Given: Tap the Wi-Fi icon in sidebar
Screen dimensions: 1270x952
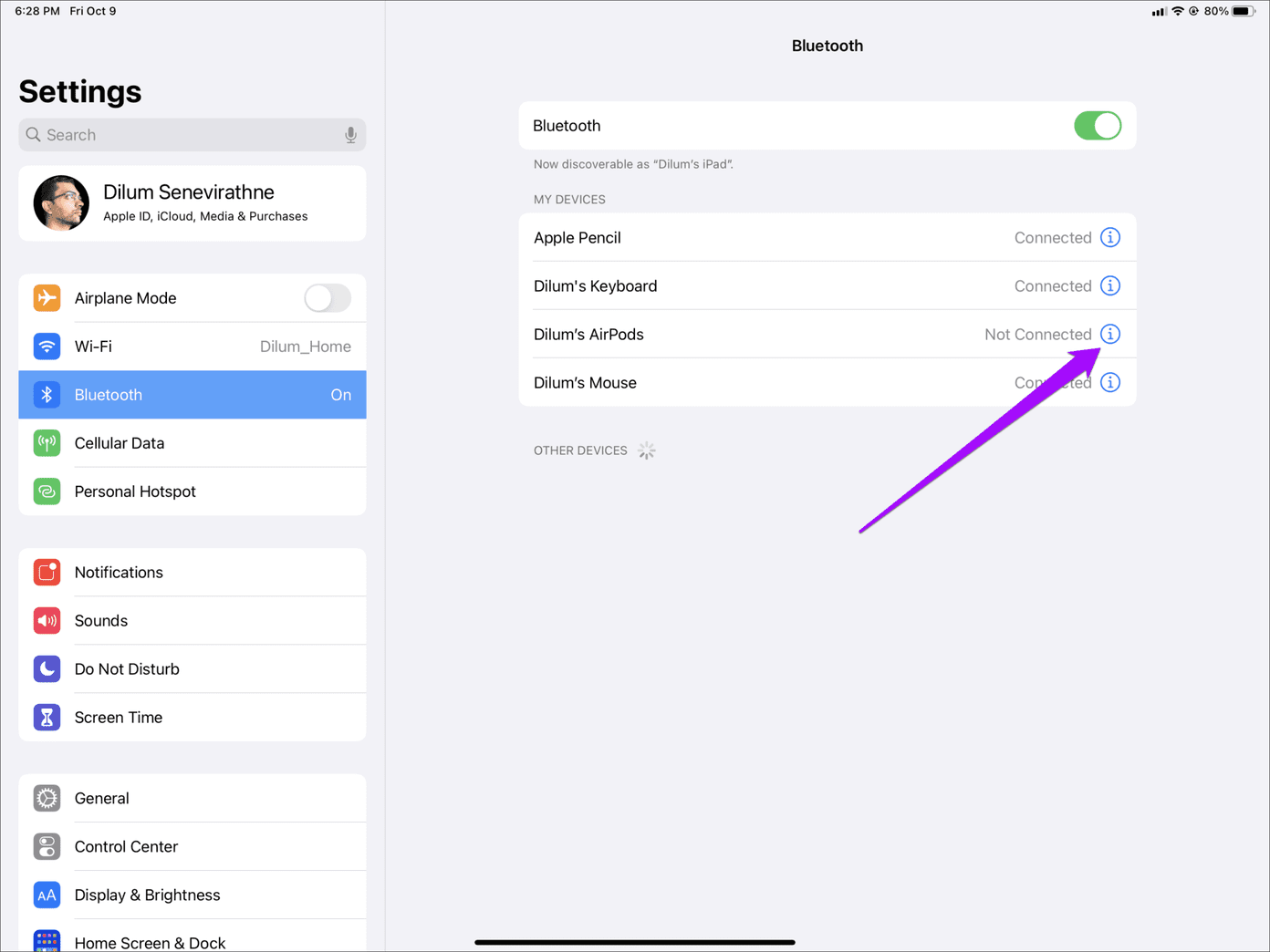Looking at the screenshot, I should click(47, 346).
